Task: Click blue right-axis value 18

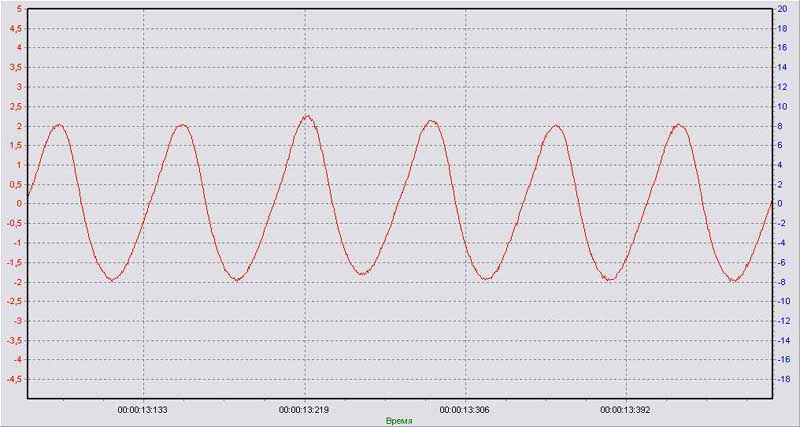Action: 781,29
